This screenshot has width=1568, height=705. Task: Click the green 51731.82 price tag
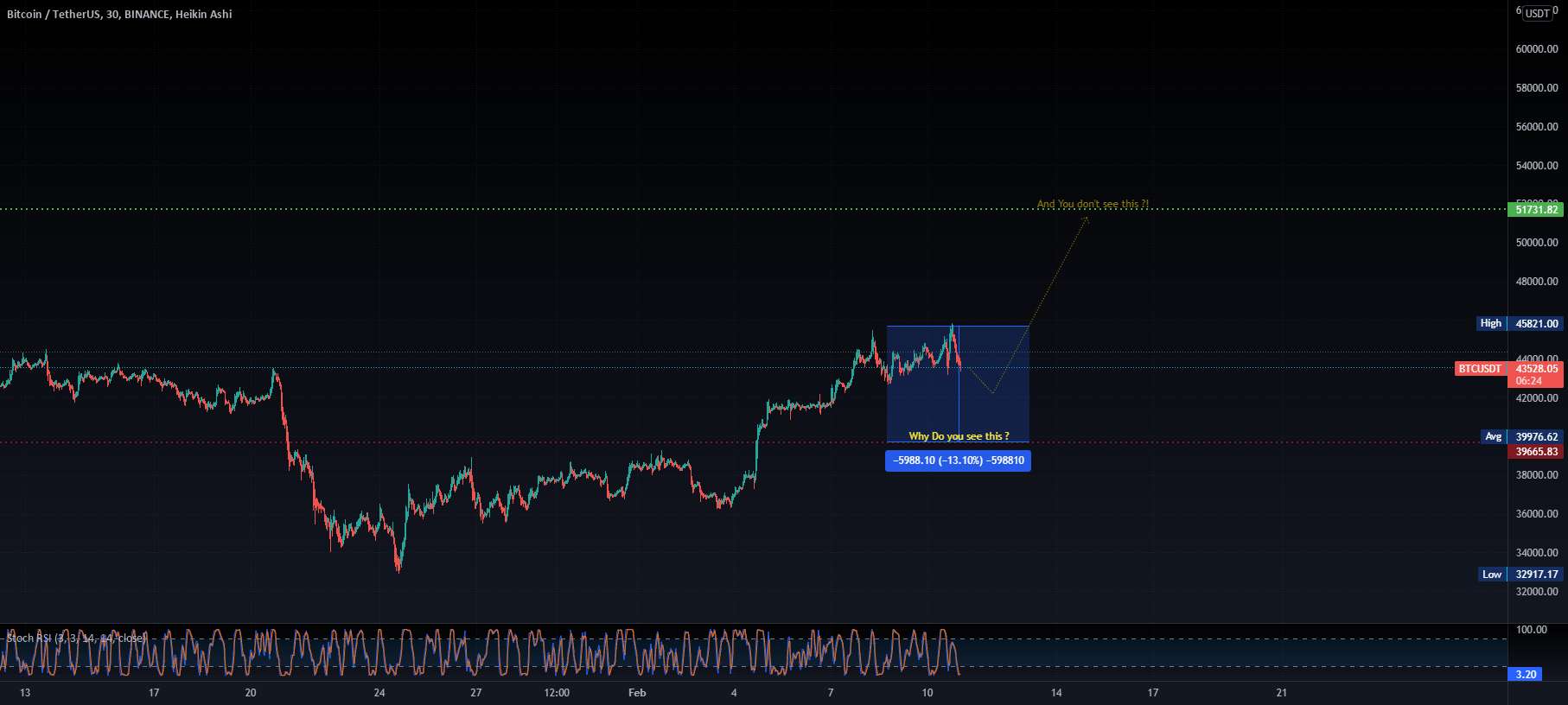point(1536,209)
